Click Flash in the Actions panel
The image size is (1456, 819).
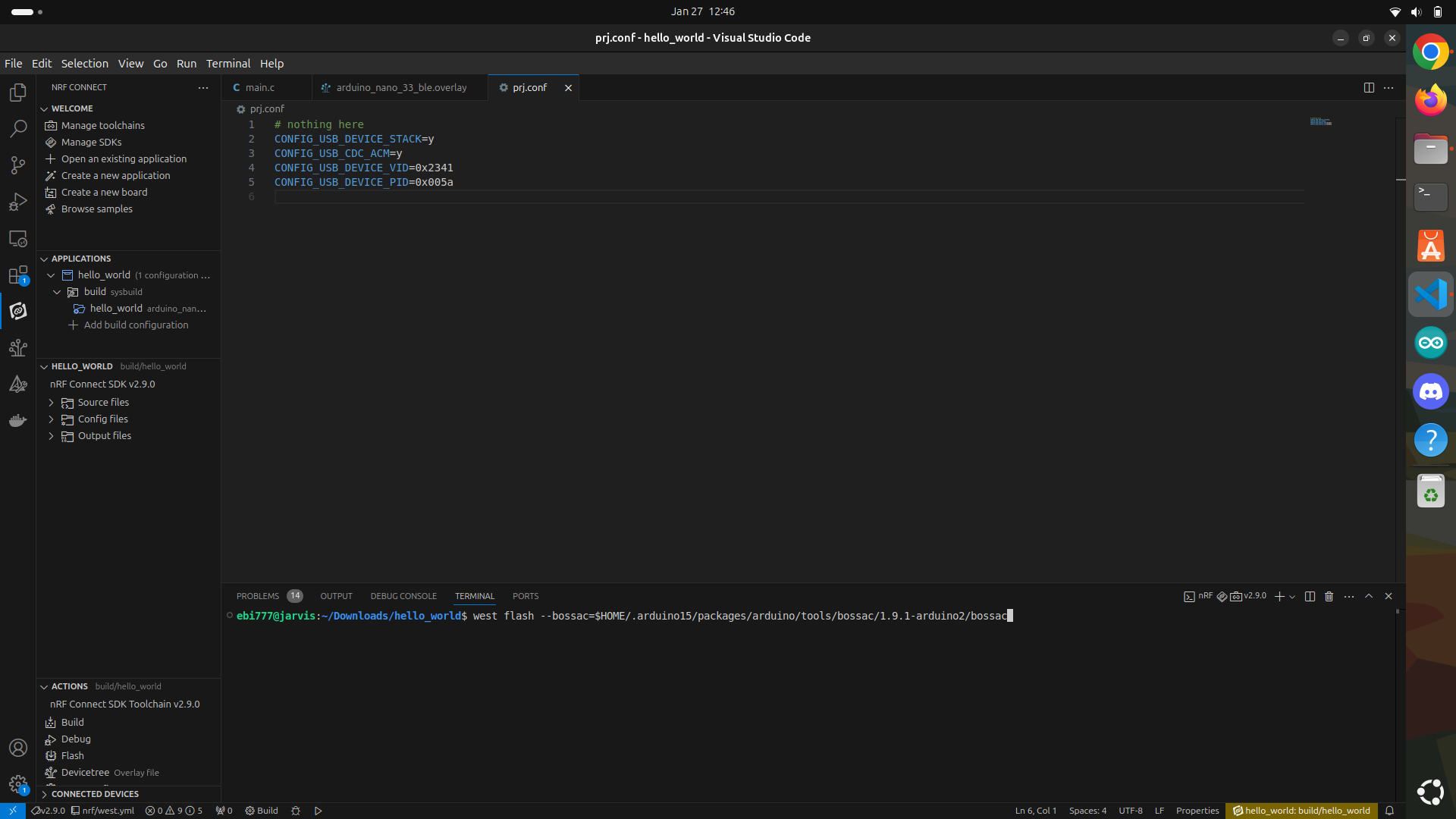tap(72, 756)
